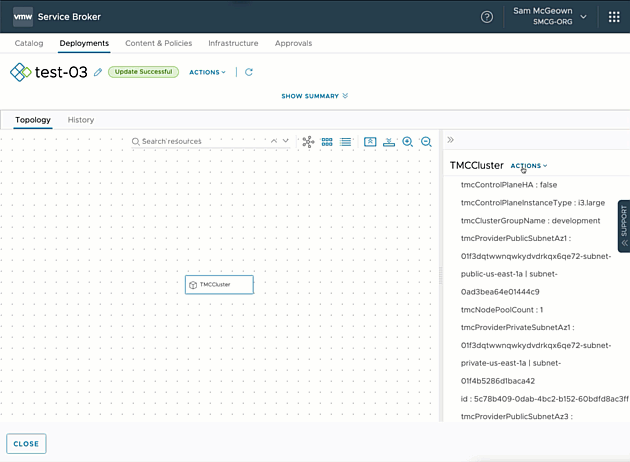Click the Update Successful status badge
This screenshot has height=462, width=630.
(x=143, y=72)
